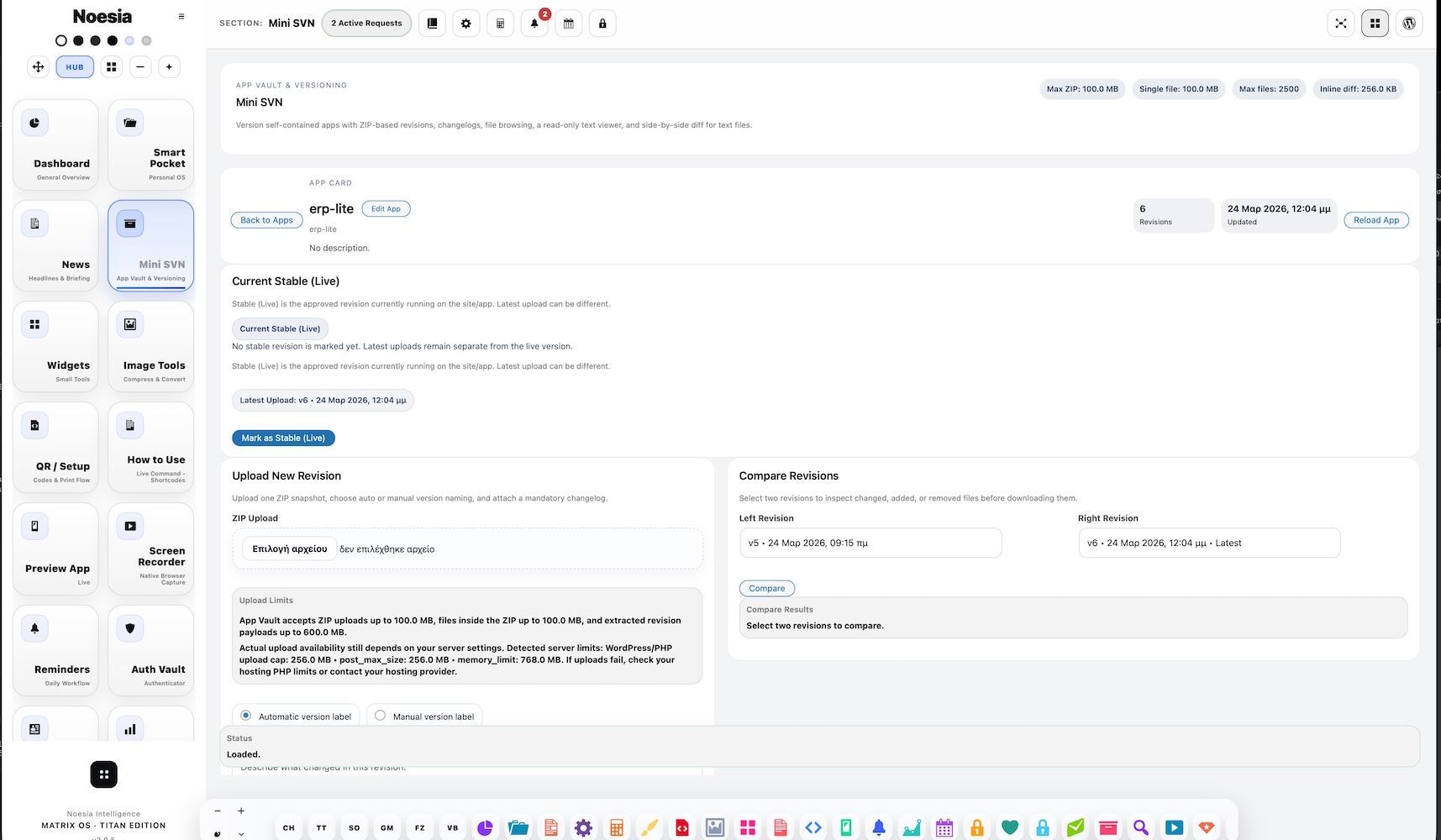Click the ZIP file chooser button
1441x840 pixels.
pos(289,549)
